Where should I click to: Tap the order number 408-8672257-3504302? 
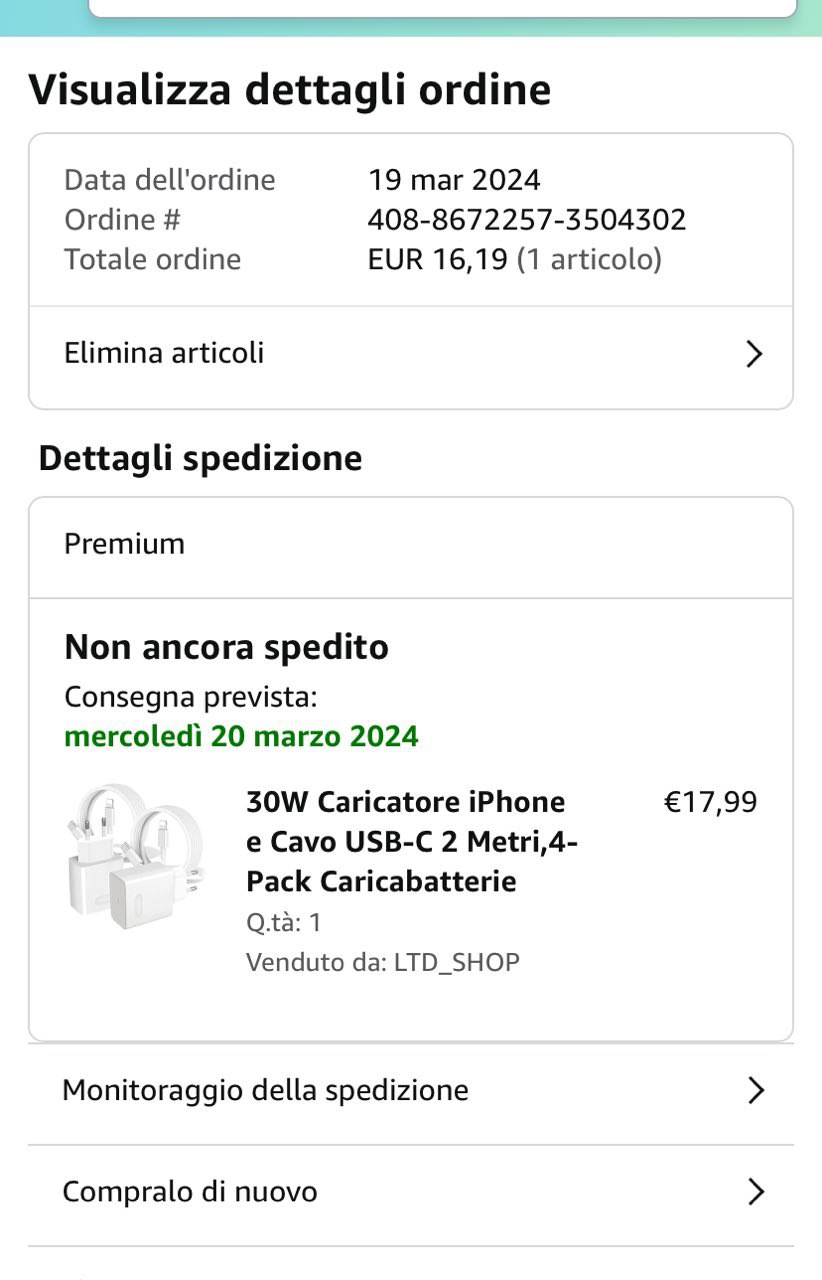pos(527,219)
